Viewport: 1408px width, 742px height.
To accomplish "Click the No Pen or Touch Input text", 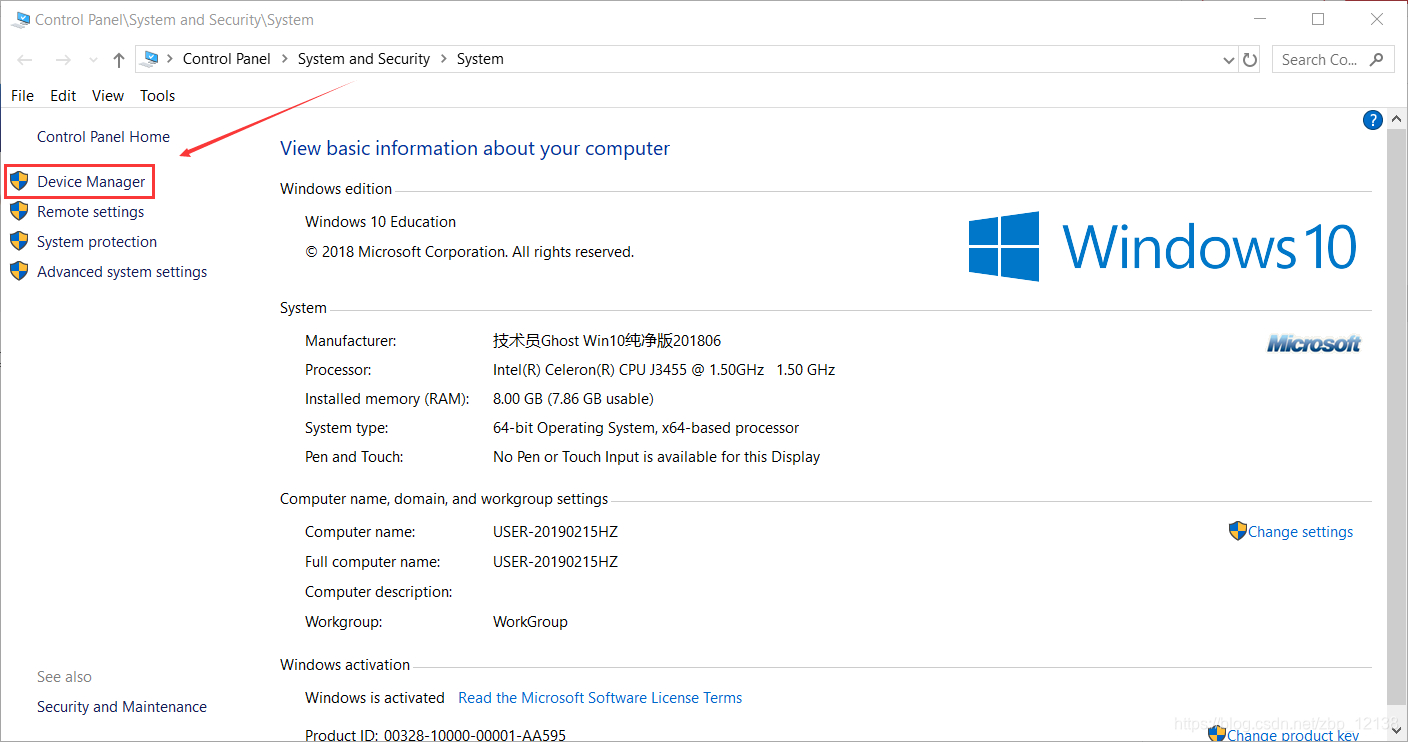I will [656, 457].
